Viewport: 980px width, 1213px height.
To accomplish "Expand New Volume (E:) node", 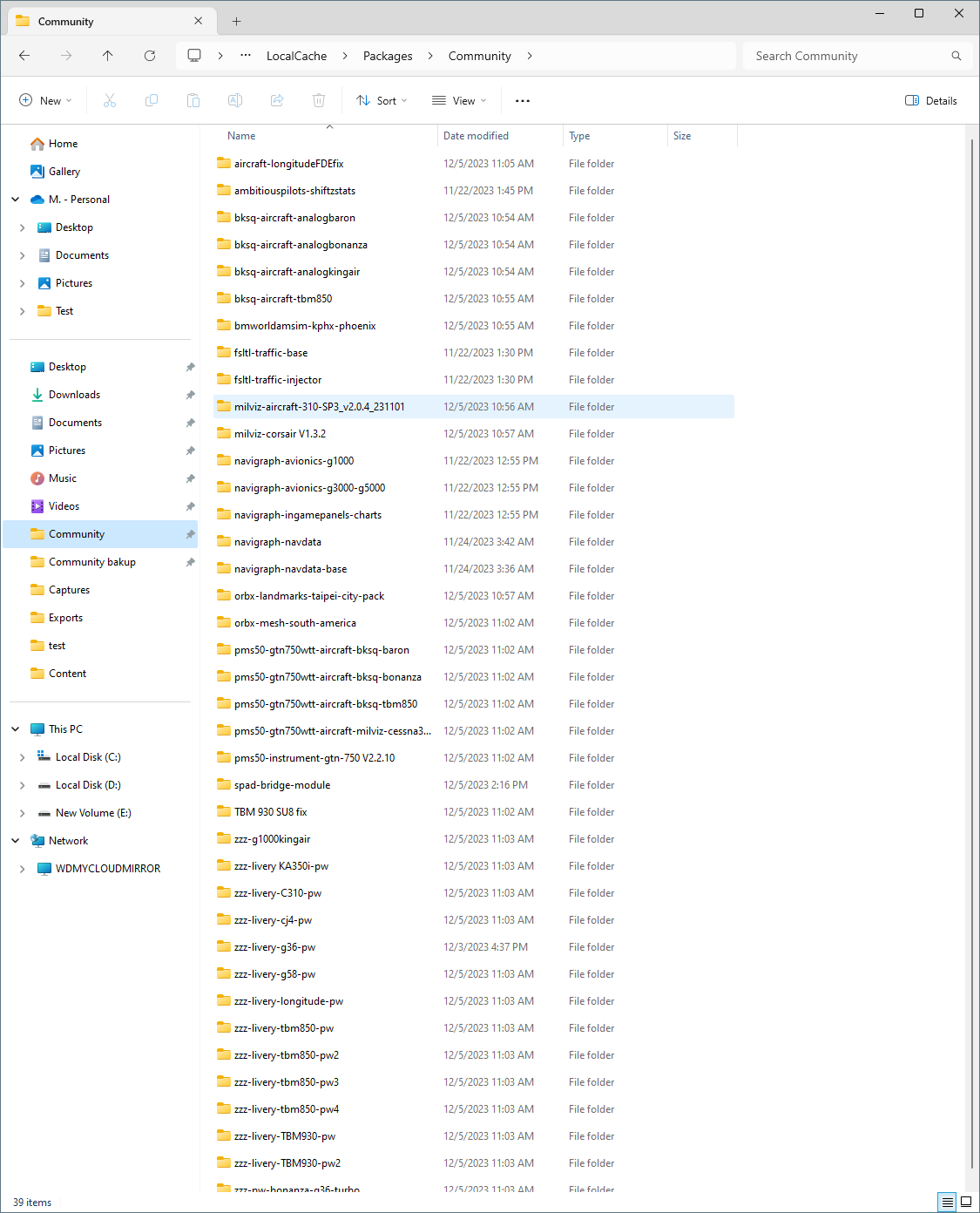I will point(23,813).
